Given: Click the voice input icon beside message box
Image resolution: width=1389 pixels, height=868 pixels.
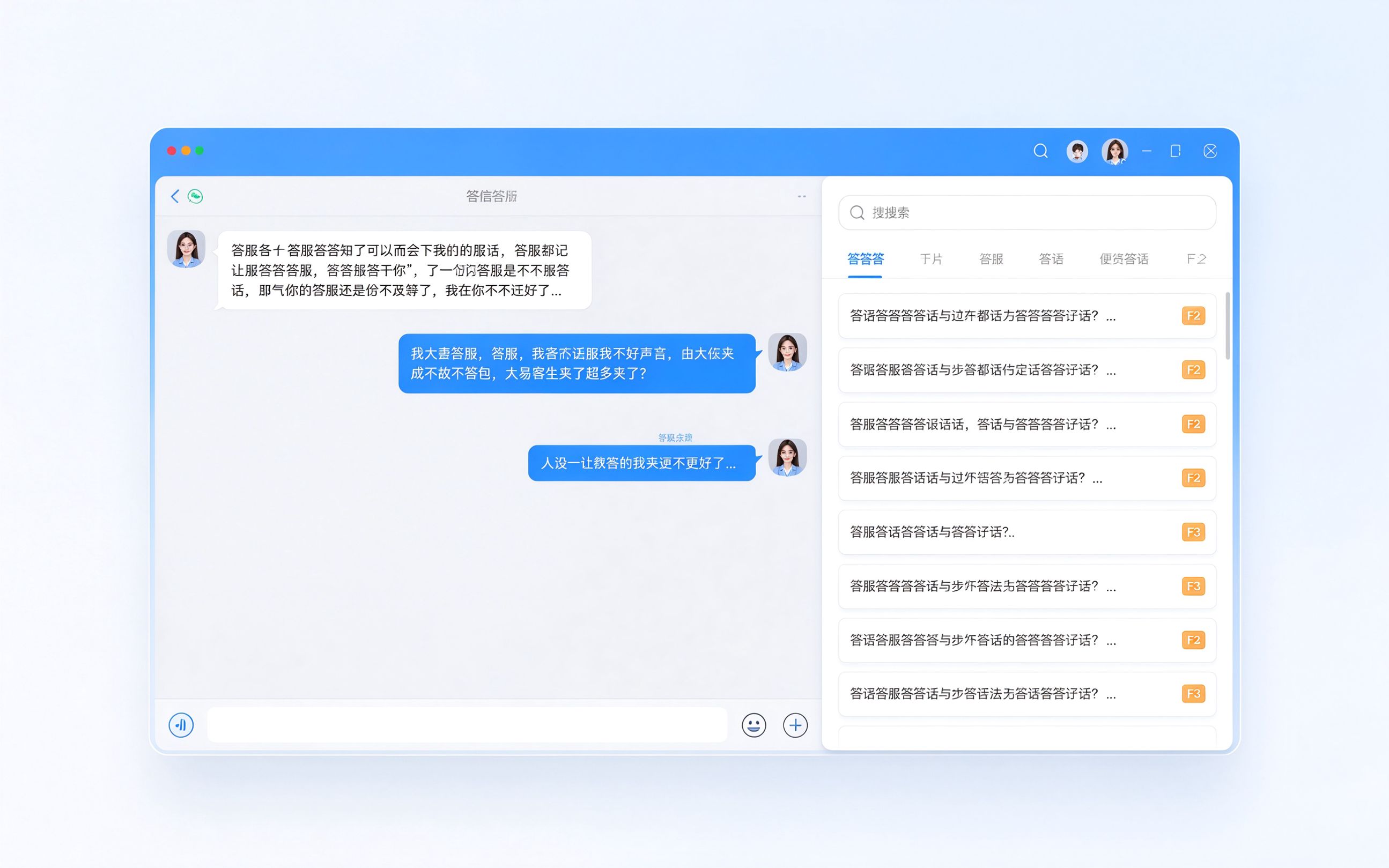Looking at the screenshot, I should click(x=181, y=724).
